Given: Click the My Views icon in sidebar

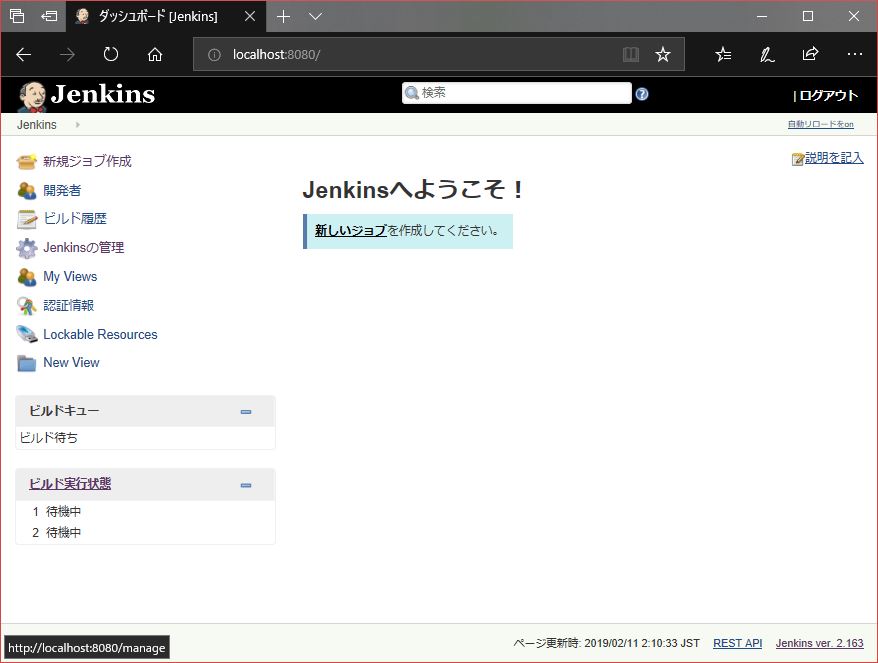Looking at the screenshot, I should point(26,277).
